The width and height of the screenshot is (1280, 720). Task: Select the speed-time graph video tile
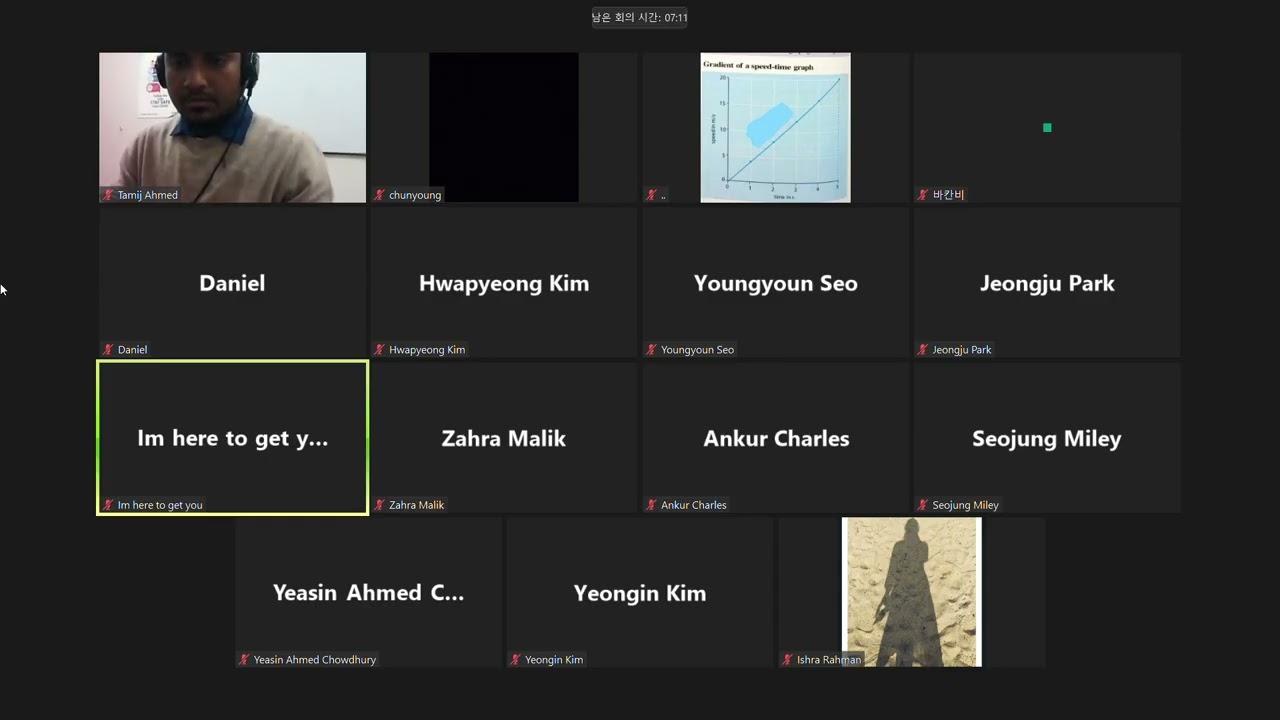(776, 128)
